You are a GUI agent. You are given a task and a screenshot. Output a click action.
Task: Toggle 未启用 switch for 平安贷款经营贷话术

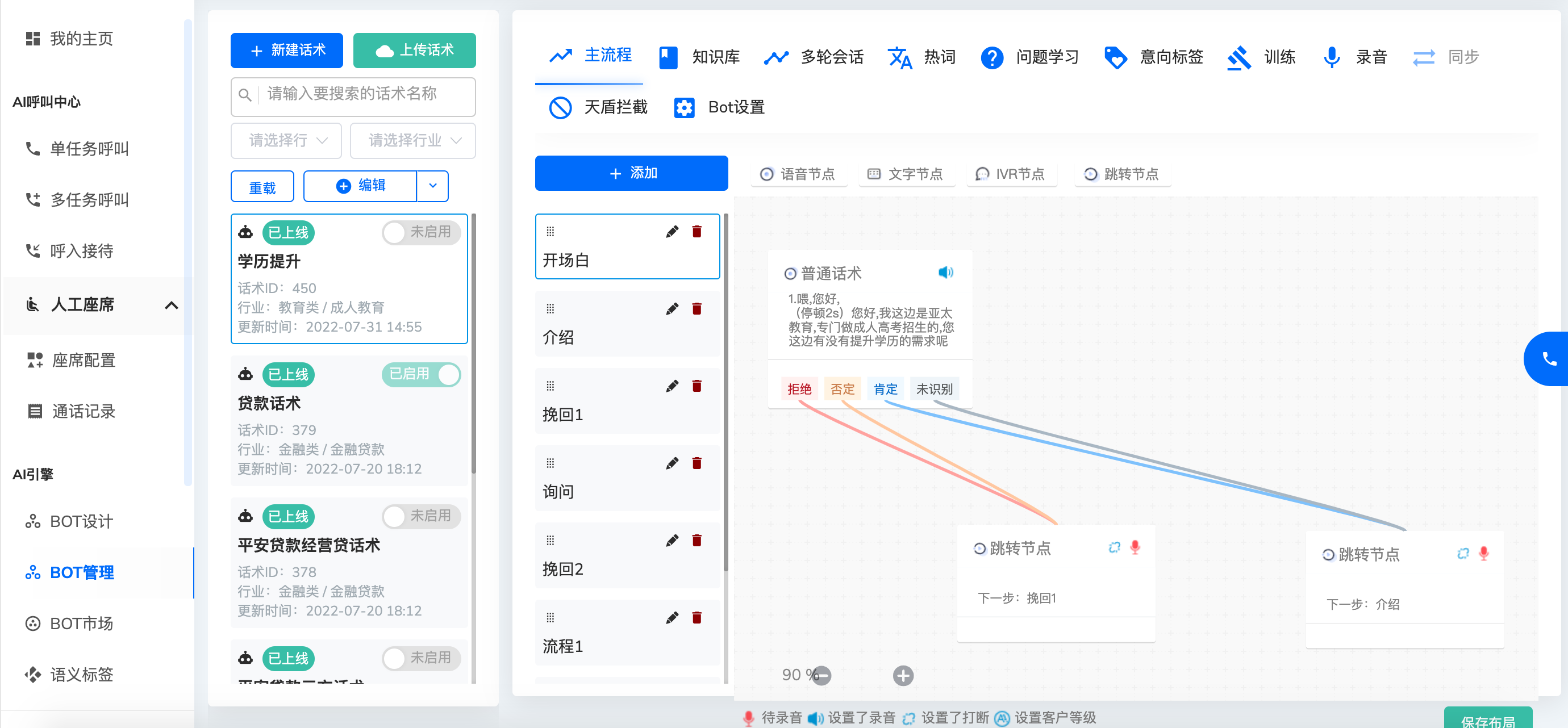421,516
